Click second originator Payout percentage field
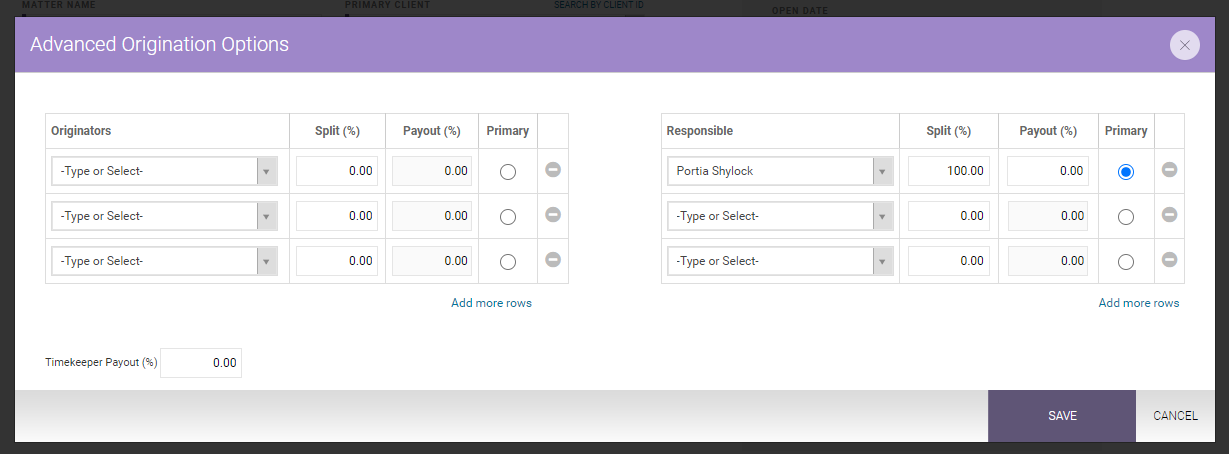 tap(432, 216)
